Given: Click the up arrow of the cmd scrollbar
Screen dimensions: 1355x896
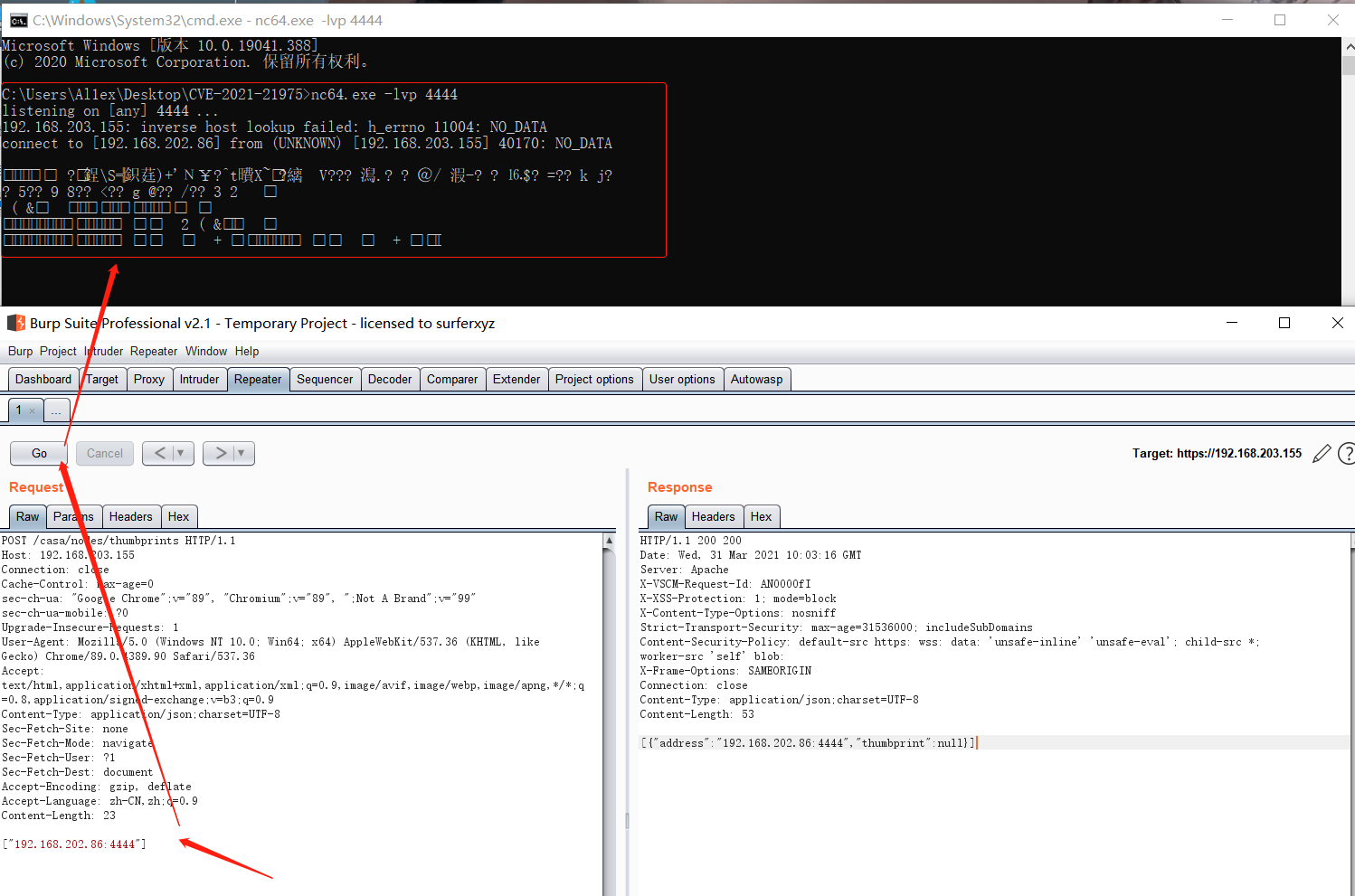Looking at the screenshot, I should (x=1348, y=46).
